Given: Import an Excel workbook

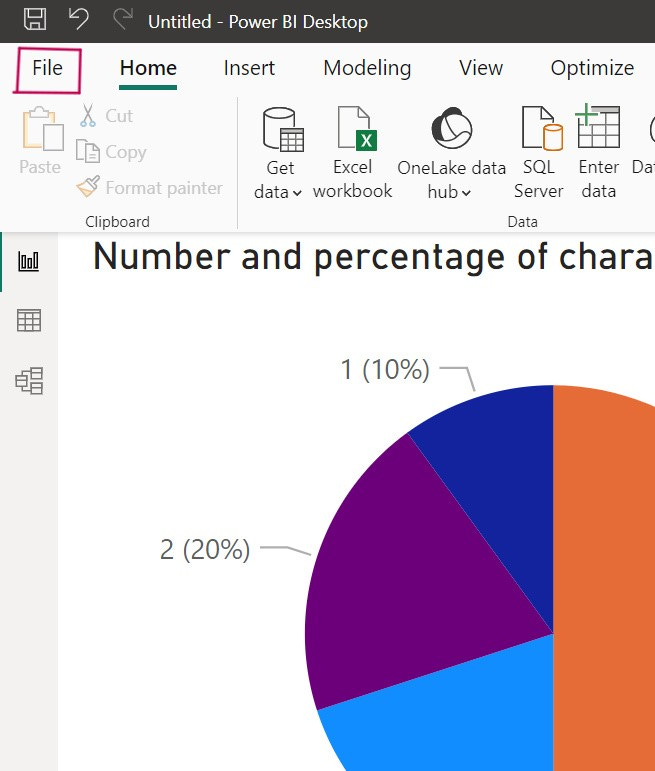Looking at the screenshot, I should click(x=352, y=153).
